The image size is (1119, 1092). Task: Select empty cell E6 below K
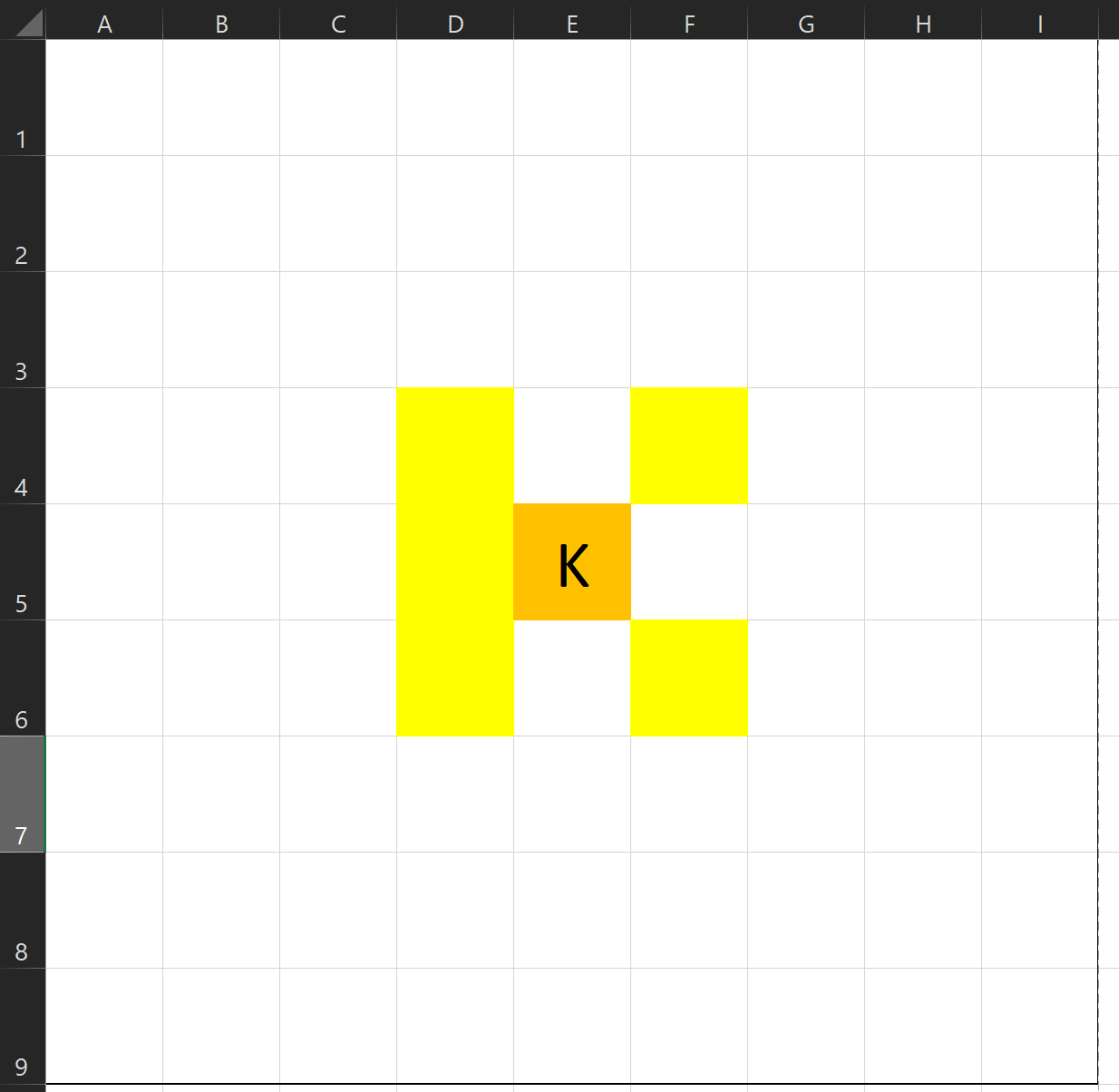pyautogui.click(x=572, y=678)
